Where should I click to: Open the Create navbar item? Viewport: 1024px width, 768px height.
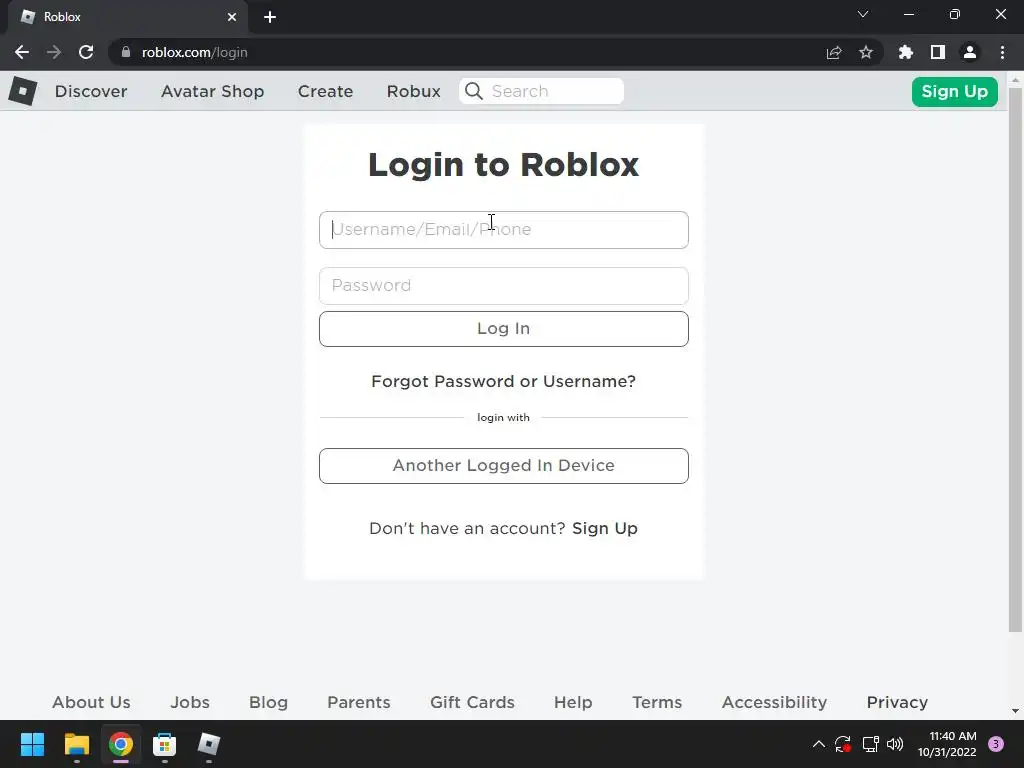click(325, 91)
